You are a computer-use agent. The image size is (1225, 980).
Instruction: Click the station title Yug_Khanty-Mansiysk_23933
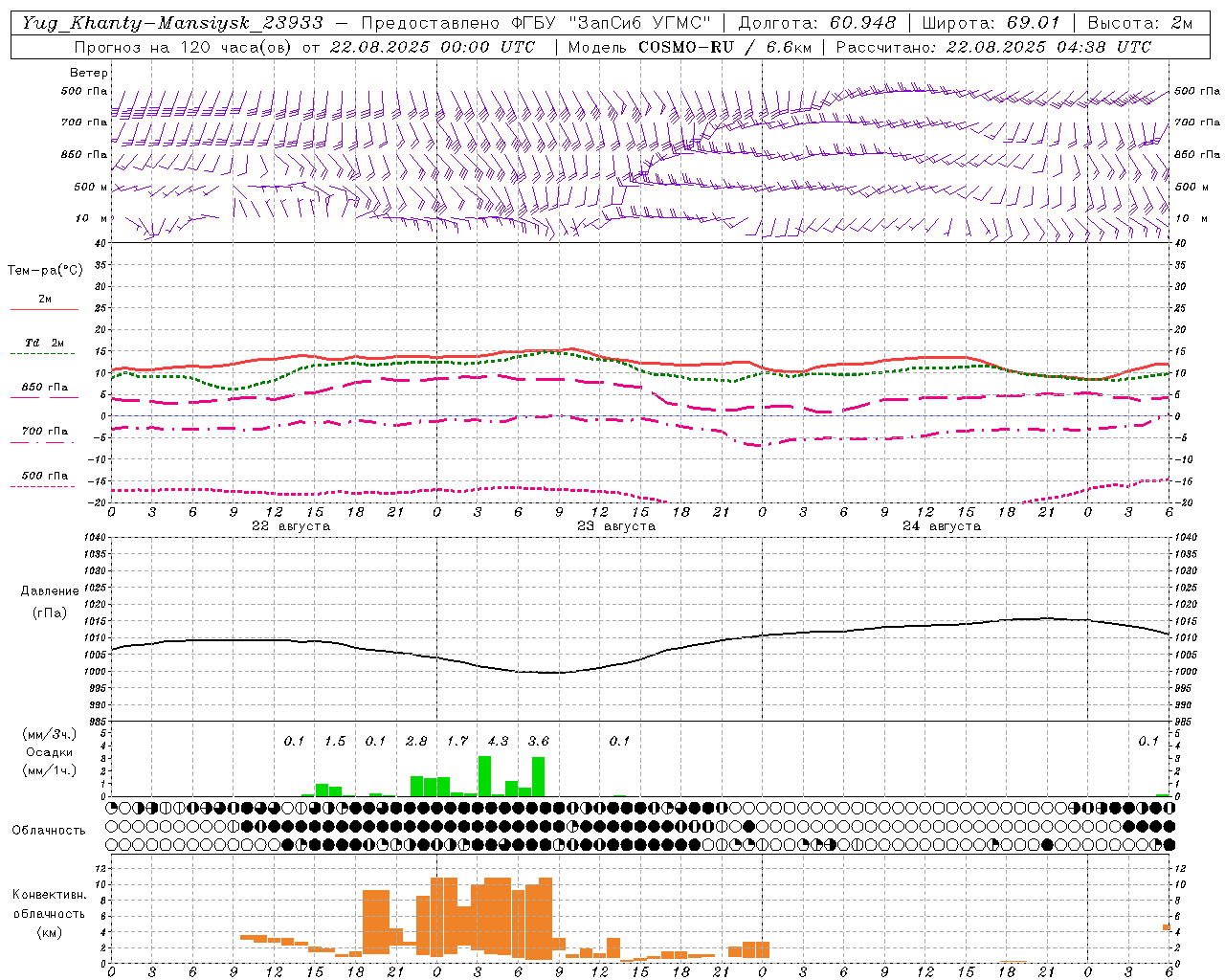pos(172,22)
